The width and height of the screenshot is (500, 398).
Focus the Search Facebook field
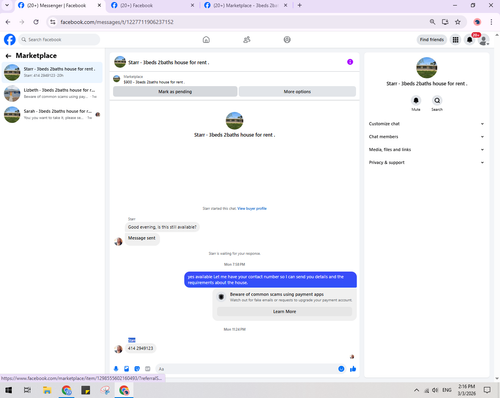pyautogui.click(x=59, y=40)
